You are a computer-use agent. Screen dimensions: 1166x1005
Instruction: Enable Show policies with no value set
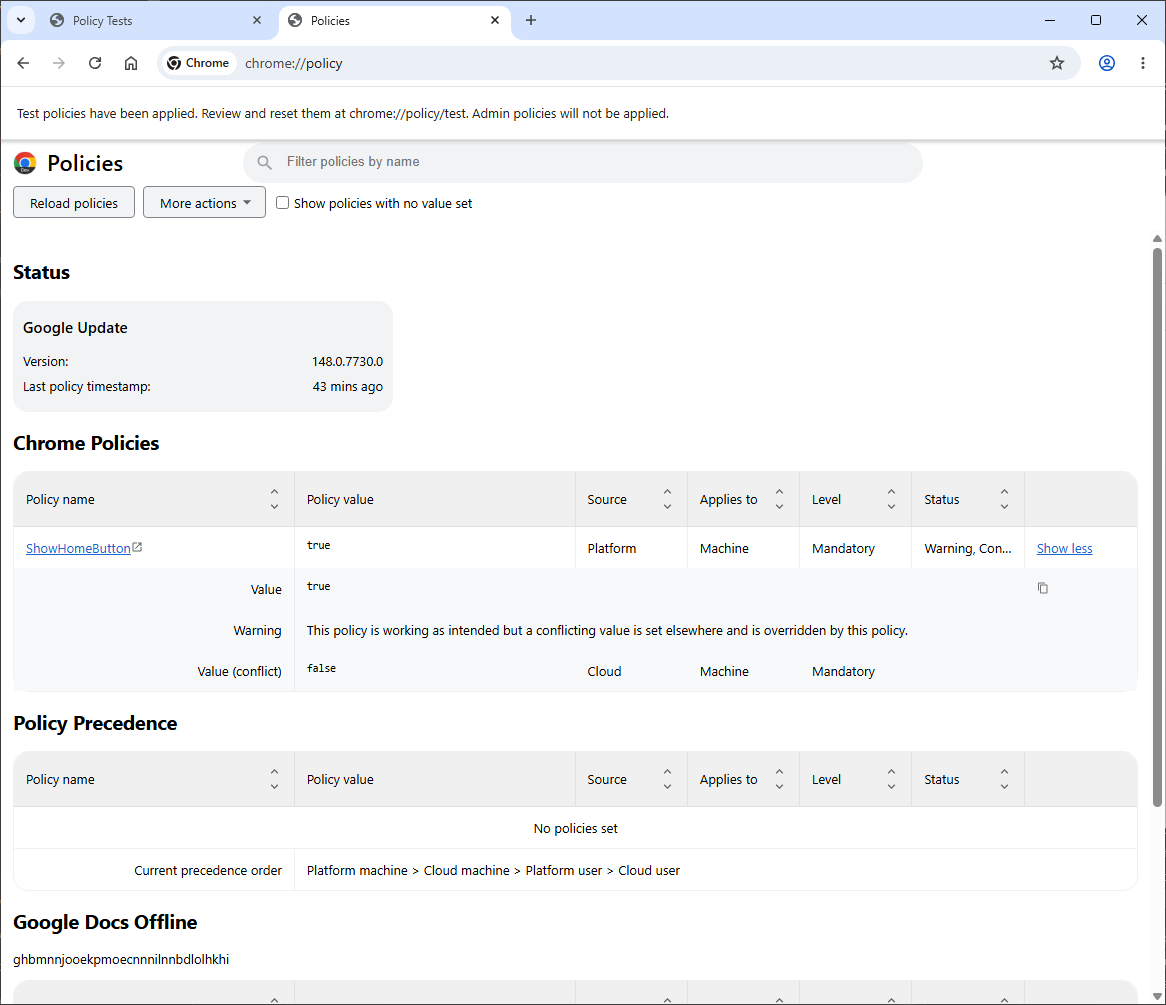[283, 202]
